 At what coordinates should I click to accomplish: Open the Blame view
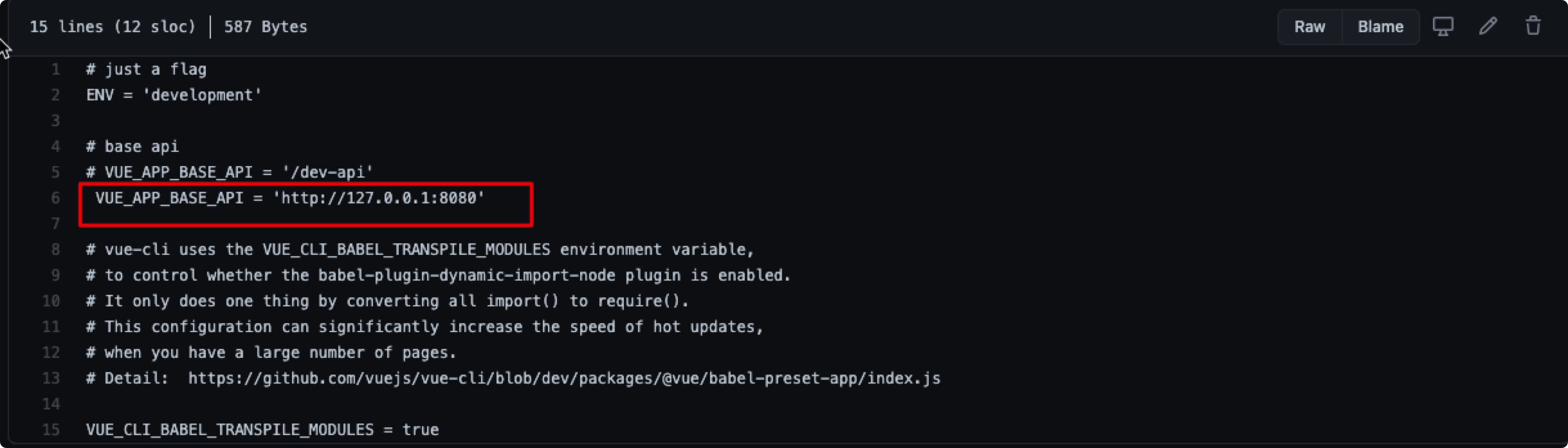(x=1380, y=27)
